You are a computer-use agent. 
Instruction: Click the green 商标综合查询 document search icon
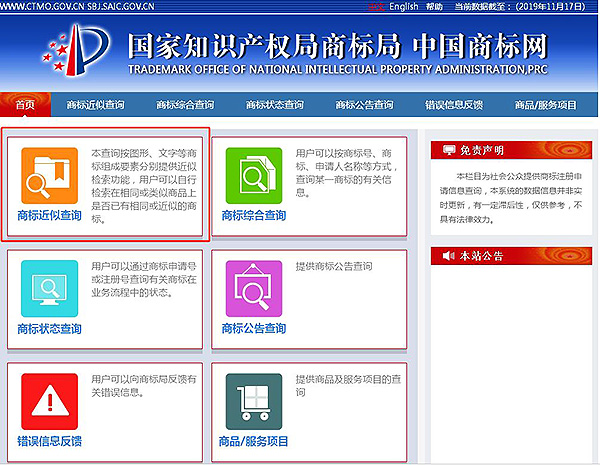254,175
